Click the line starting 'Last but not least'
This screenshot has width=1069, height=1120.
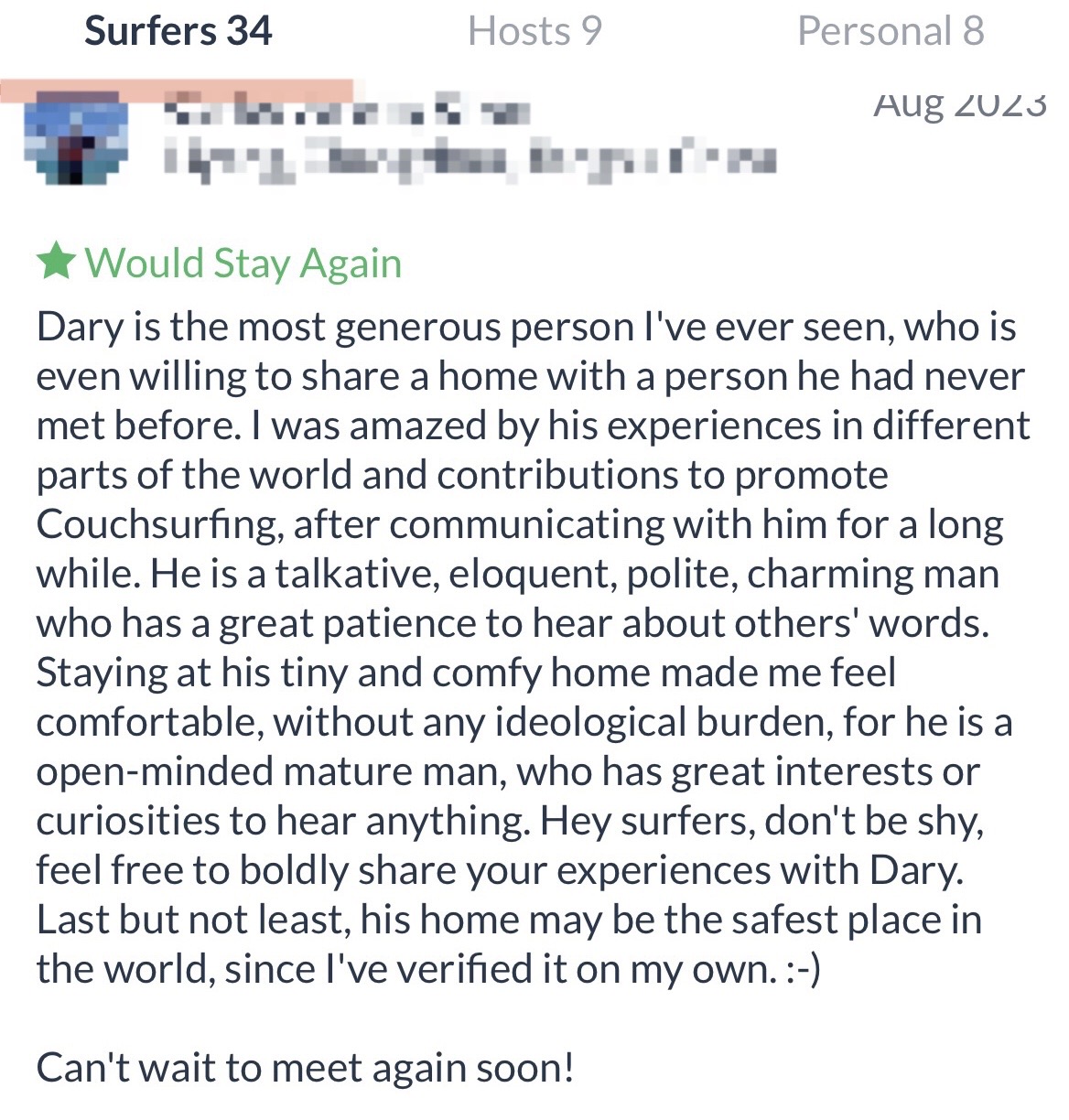click(509, 920)
